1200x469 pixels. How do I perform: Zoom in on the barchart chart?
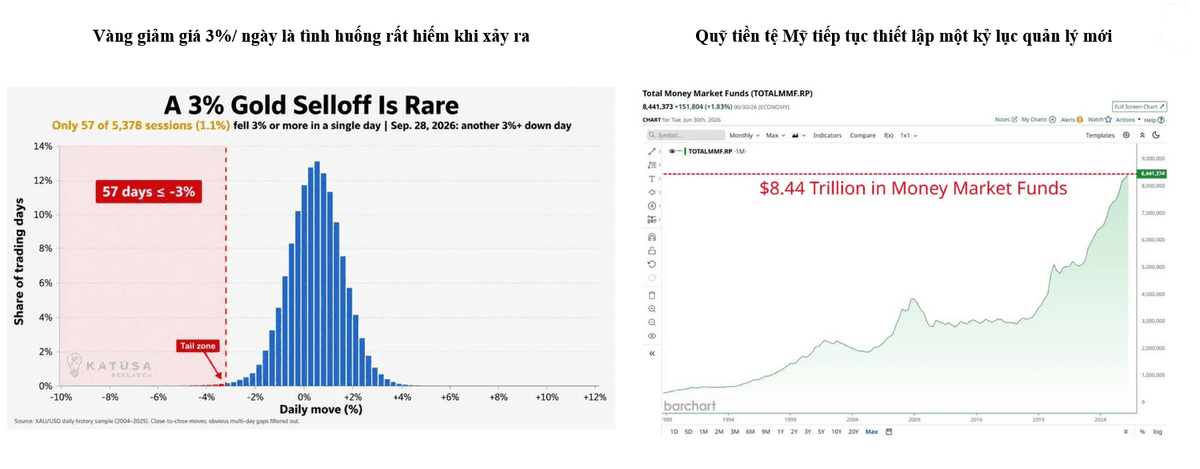[x=652, y=309]
